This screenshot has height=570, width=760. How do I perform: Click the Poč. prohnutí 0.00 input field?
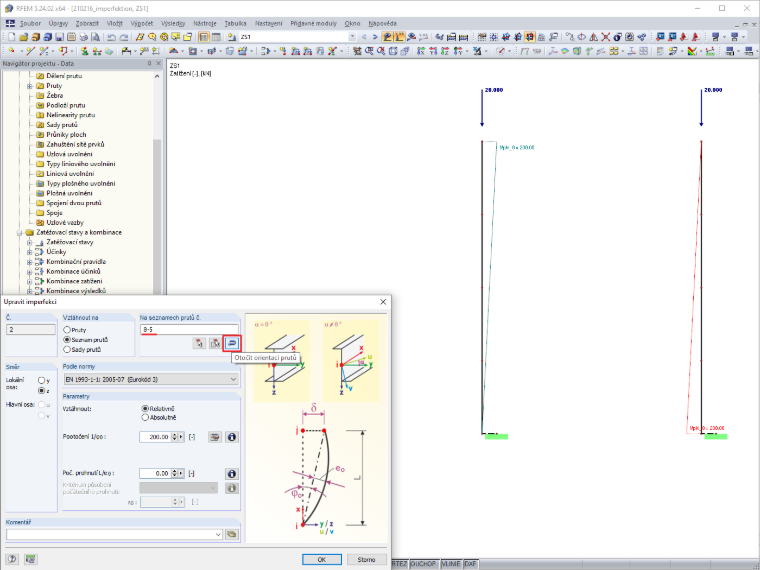[x=155, y=474]
